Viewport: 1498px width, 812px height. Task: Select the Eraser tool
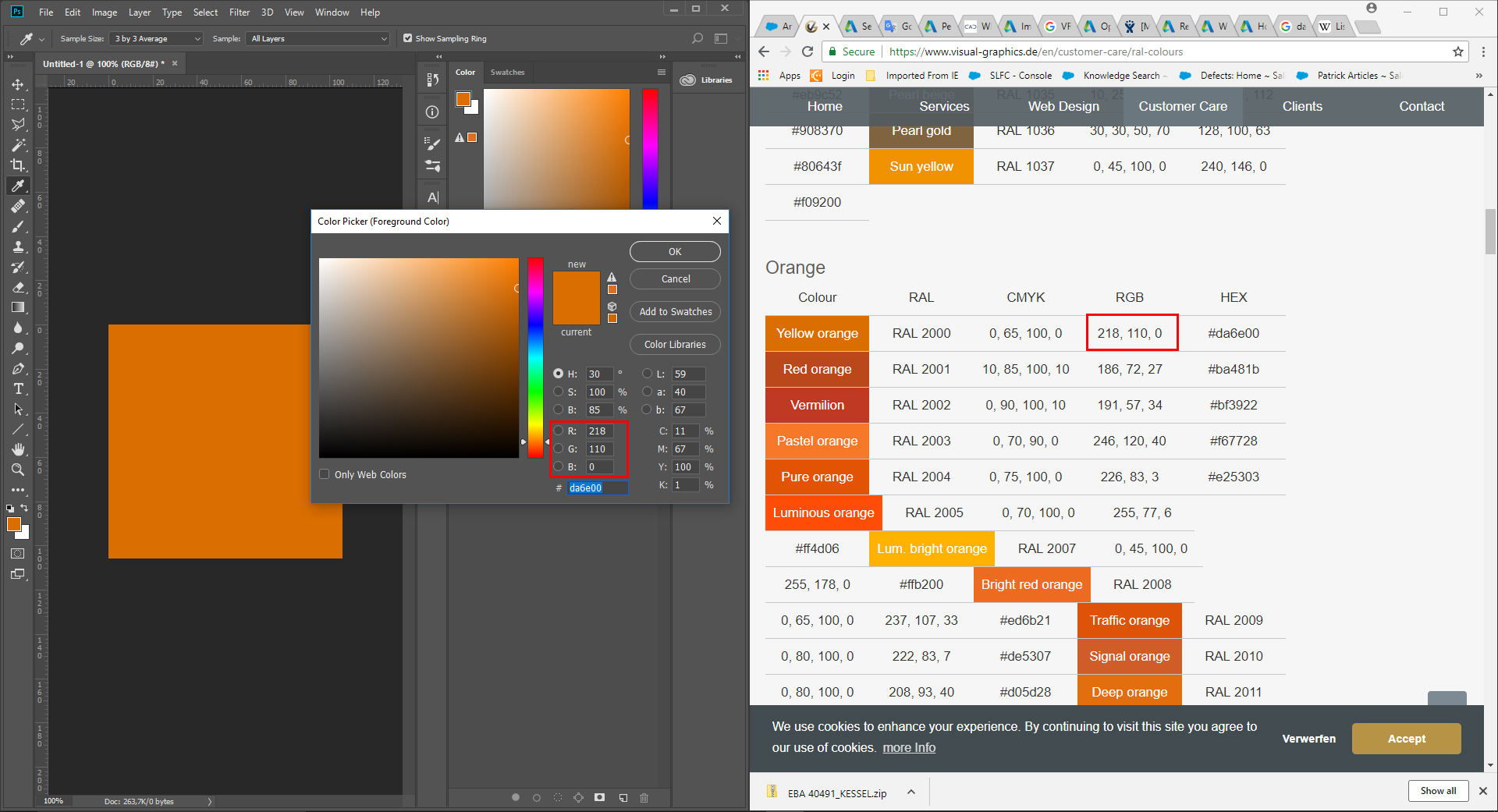coord(18,287)
